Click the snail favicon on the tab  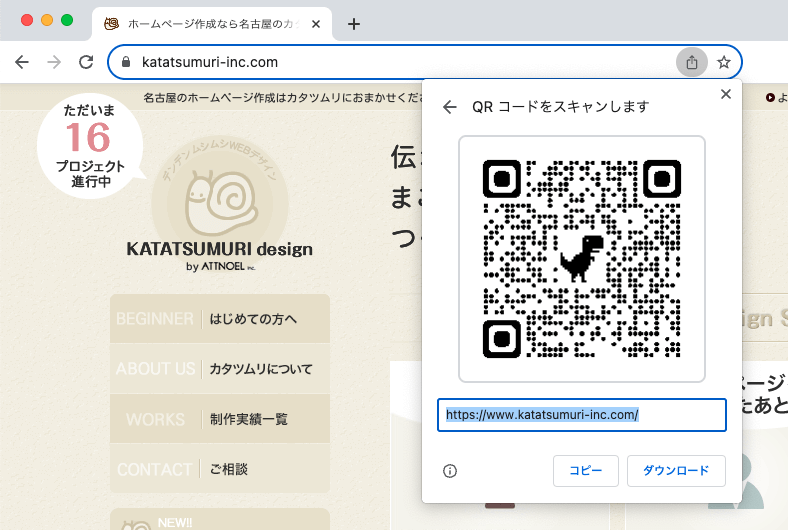(111, 24)
